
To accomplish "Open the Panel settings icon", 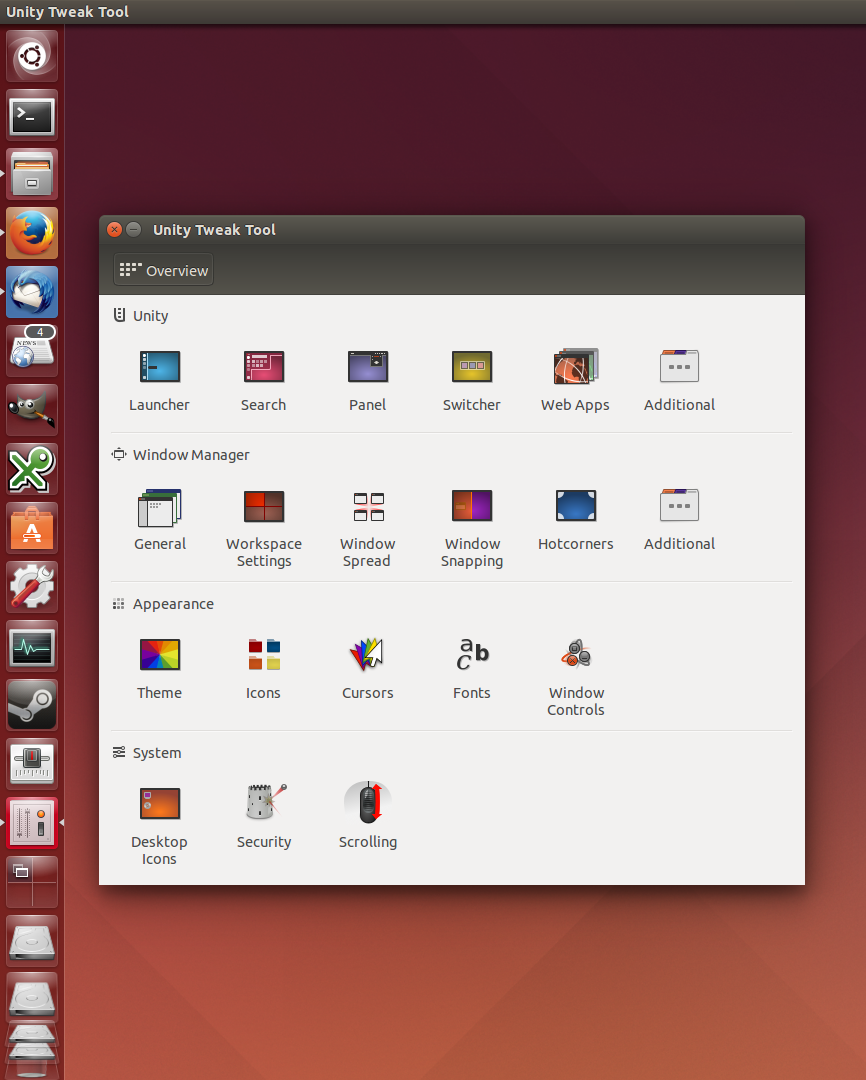I will (368, 367).
